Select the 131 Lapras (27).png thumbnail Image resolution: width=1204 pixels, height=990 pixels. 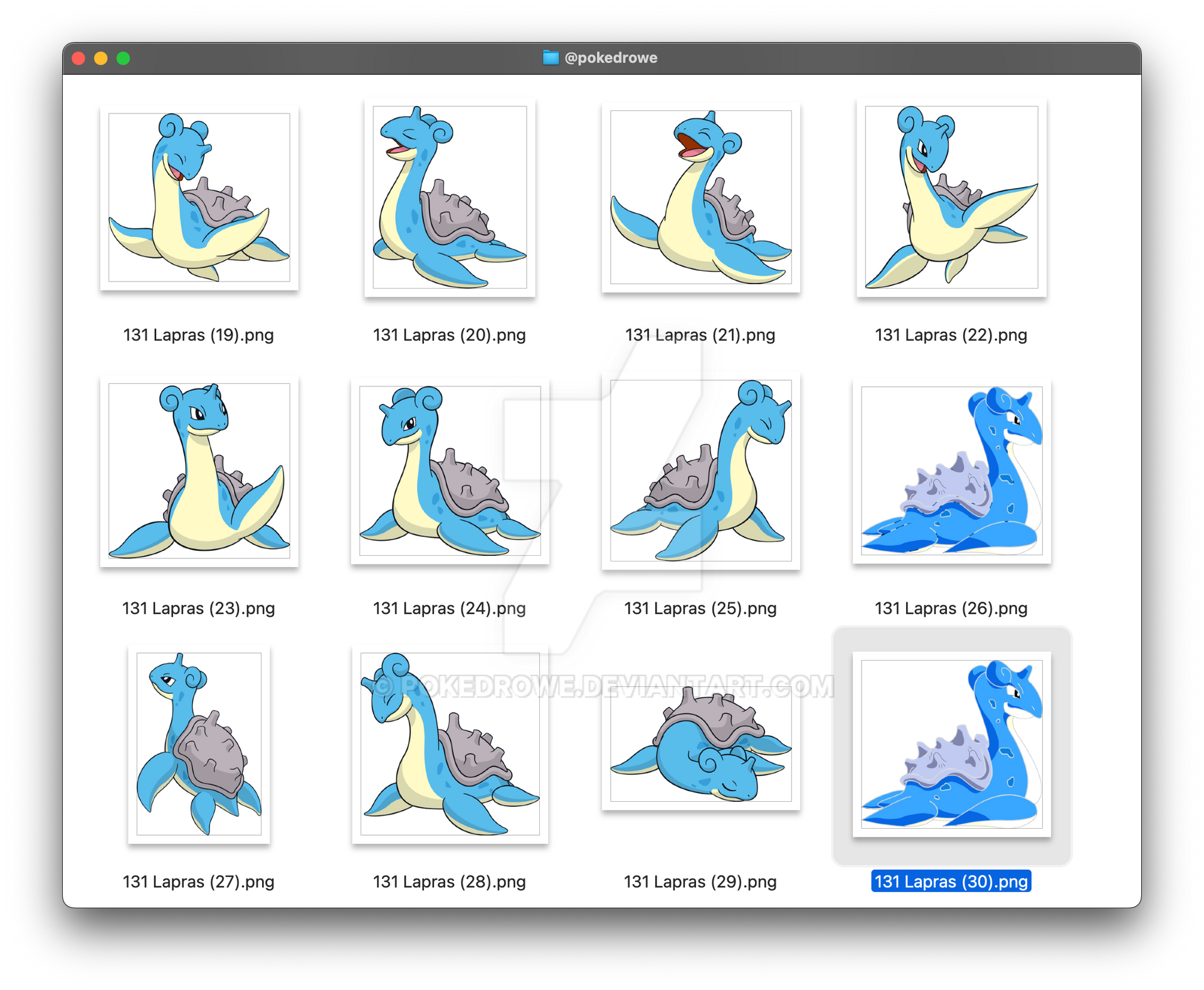coord(199,744)
